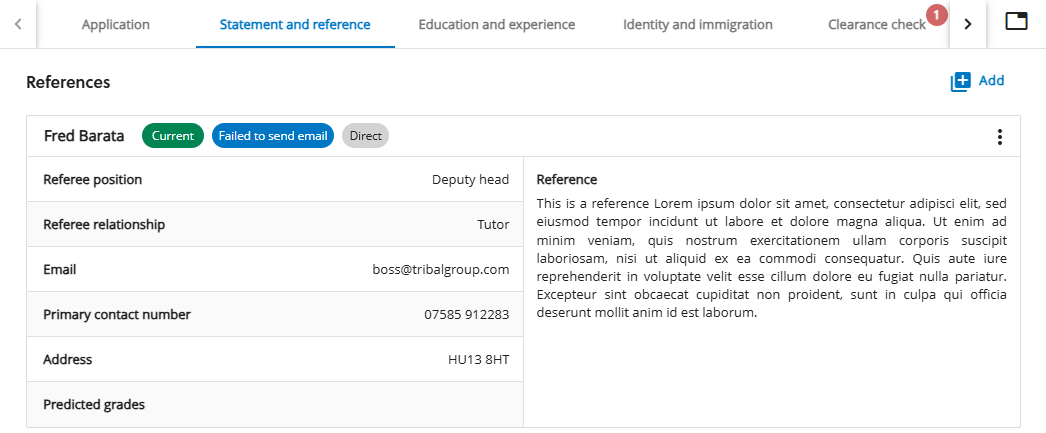Click the green Current status badge

point(173,136)
